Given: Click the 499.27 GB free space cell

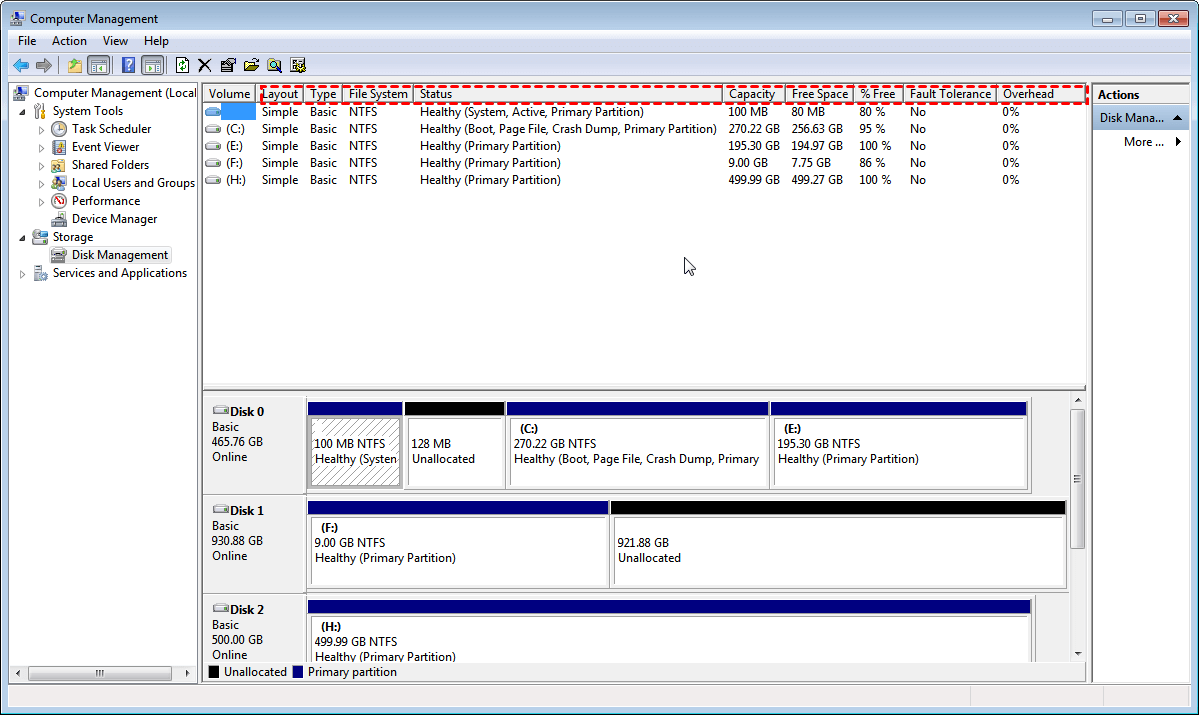Looking at the screenshot, I should [x=817, y=180].
